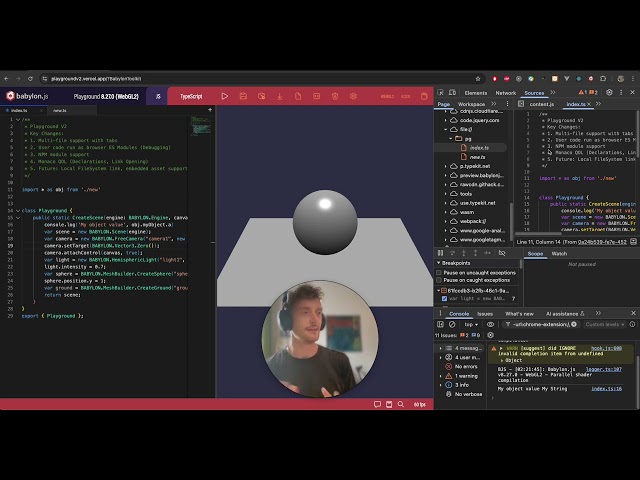The height and width of the screenshot is (480, 640).
Task: Download the playground with the download arrow icon
Action: (280, 96)
